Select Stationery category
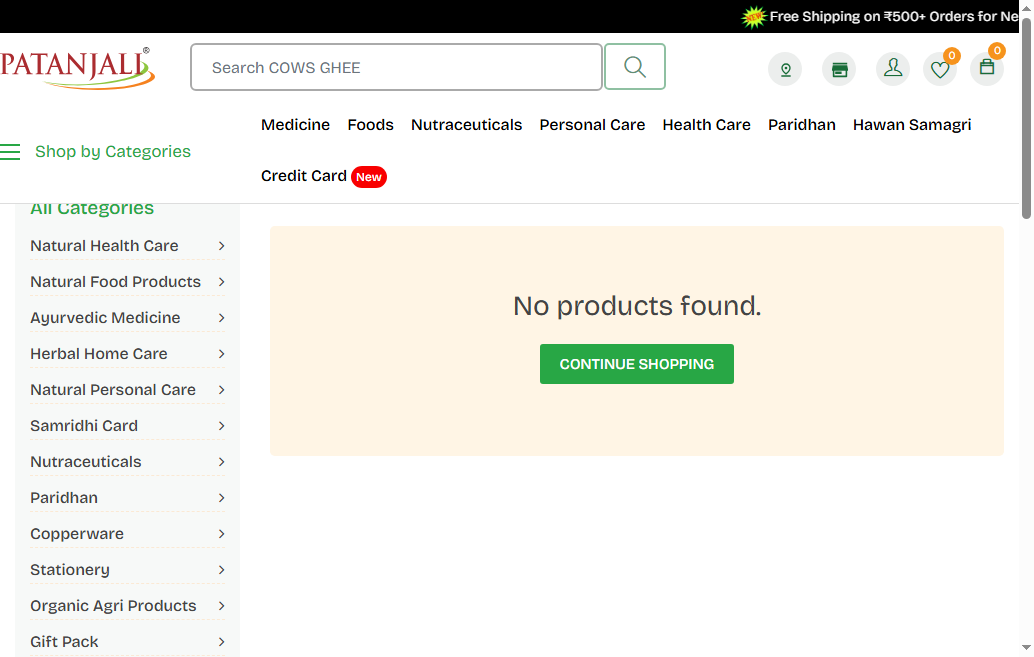Viewport: 1034px width, 657px height. tap(70, 570)
